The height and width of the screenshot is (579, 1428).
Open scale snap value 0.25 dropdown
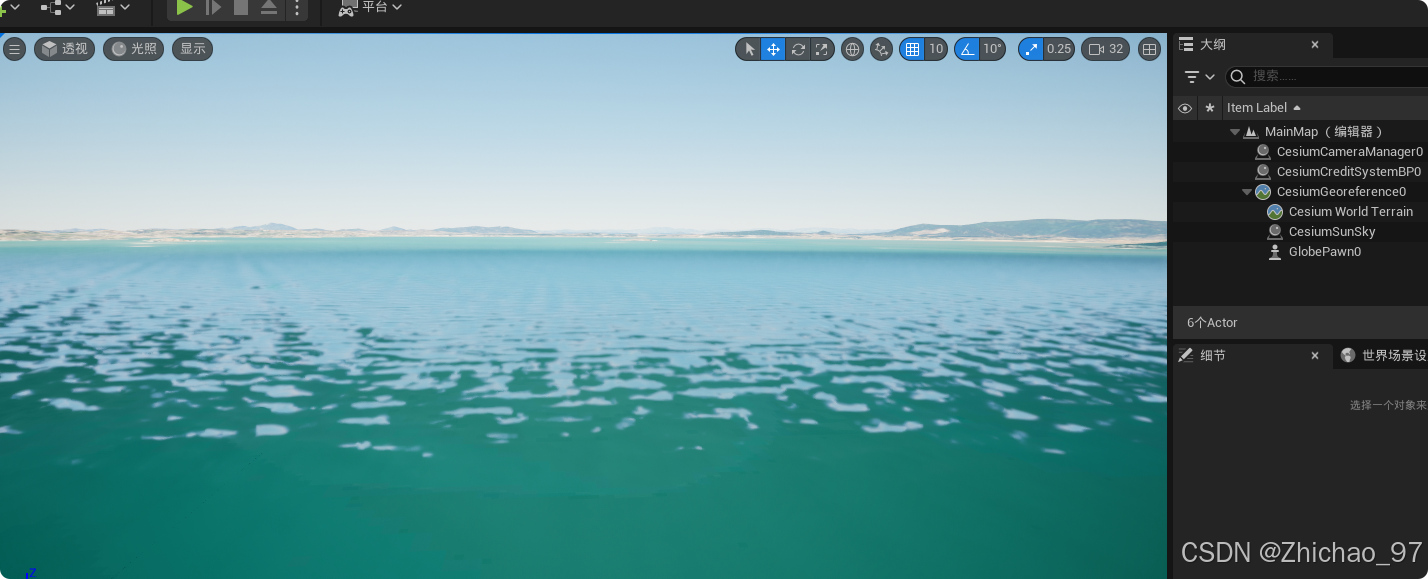point(1059,49)
